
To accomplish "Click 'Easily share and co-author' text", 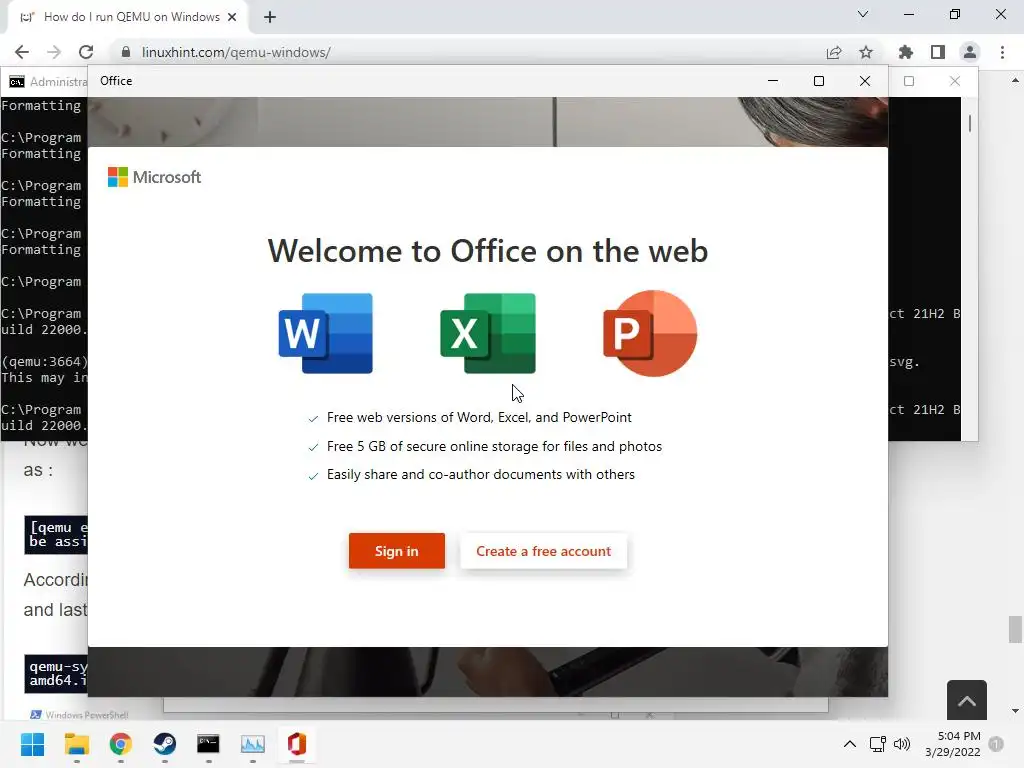I will point(481,474).
